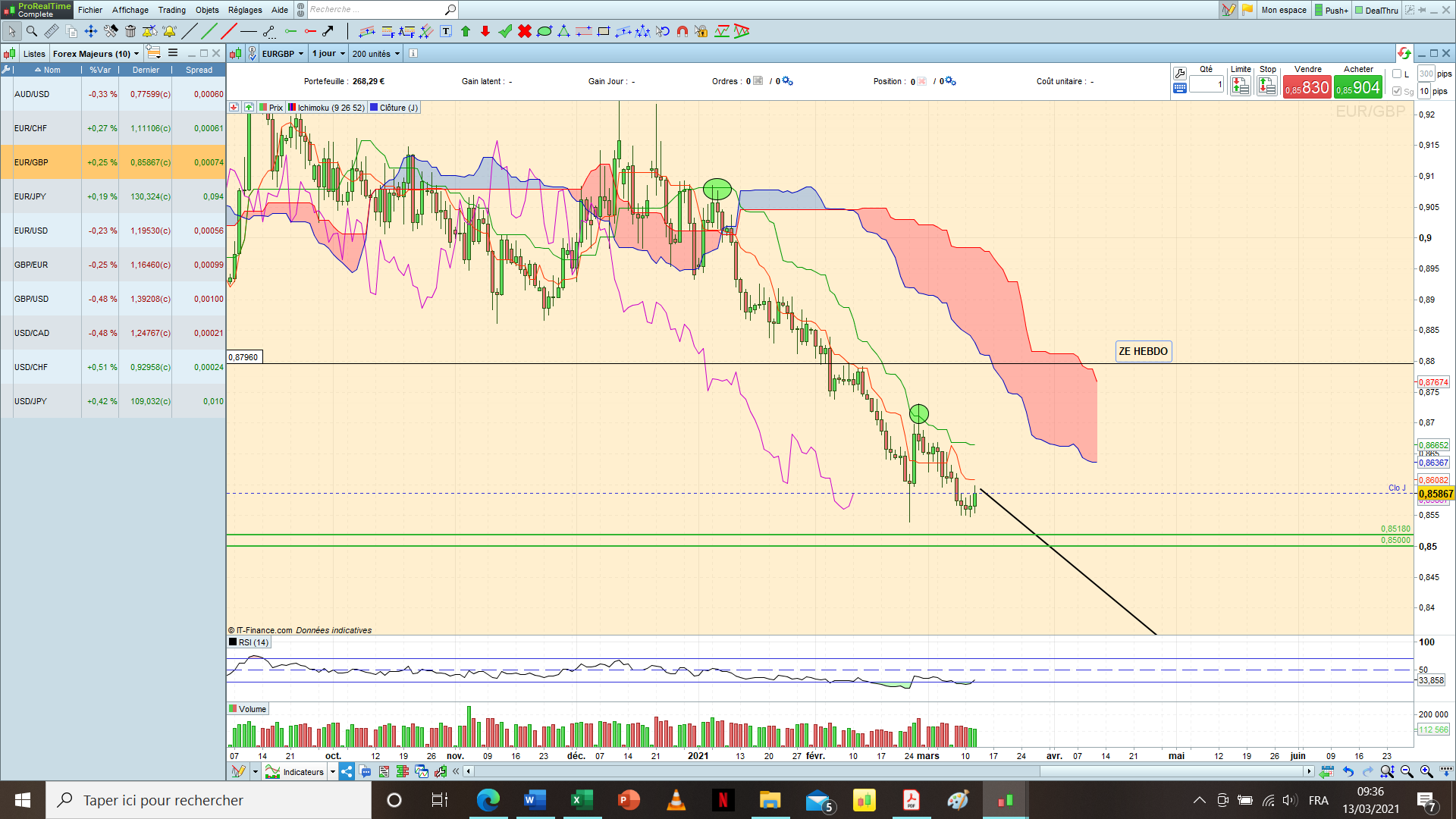Zoom out on the chart horizontally

click(1407, 771)
